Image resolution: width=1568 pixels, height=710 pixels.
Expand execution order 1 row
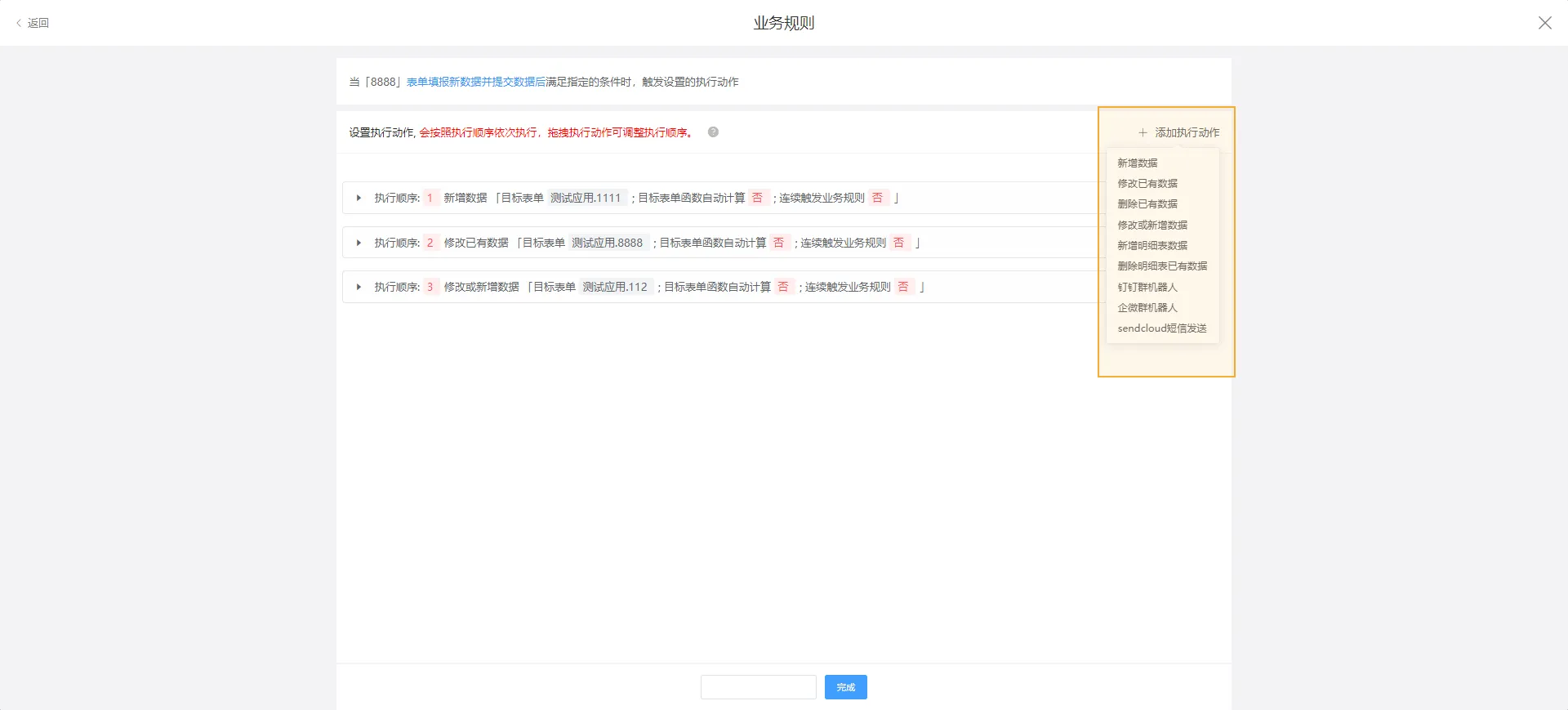[359, 198]
